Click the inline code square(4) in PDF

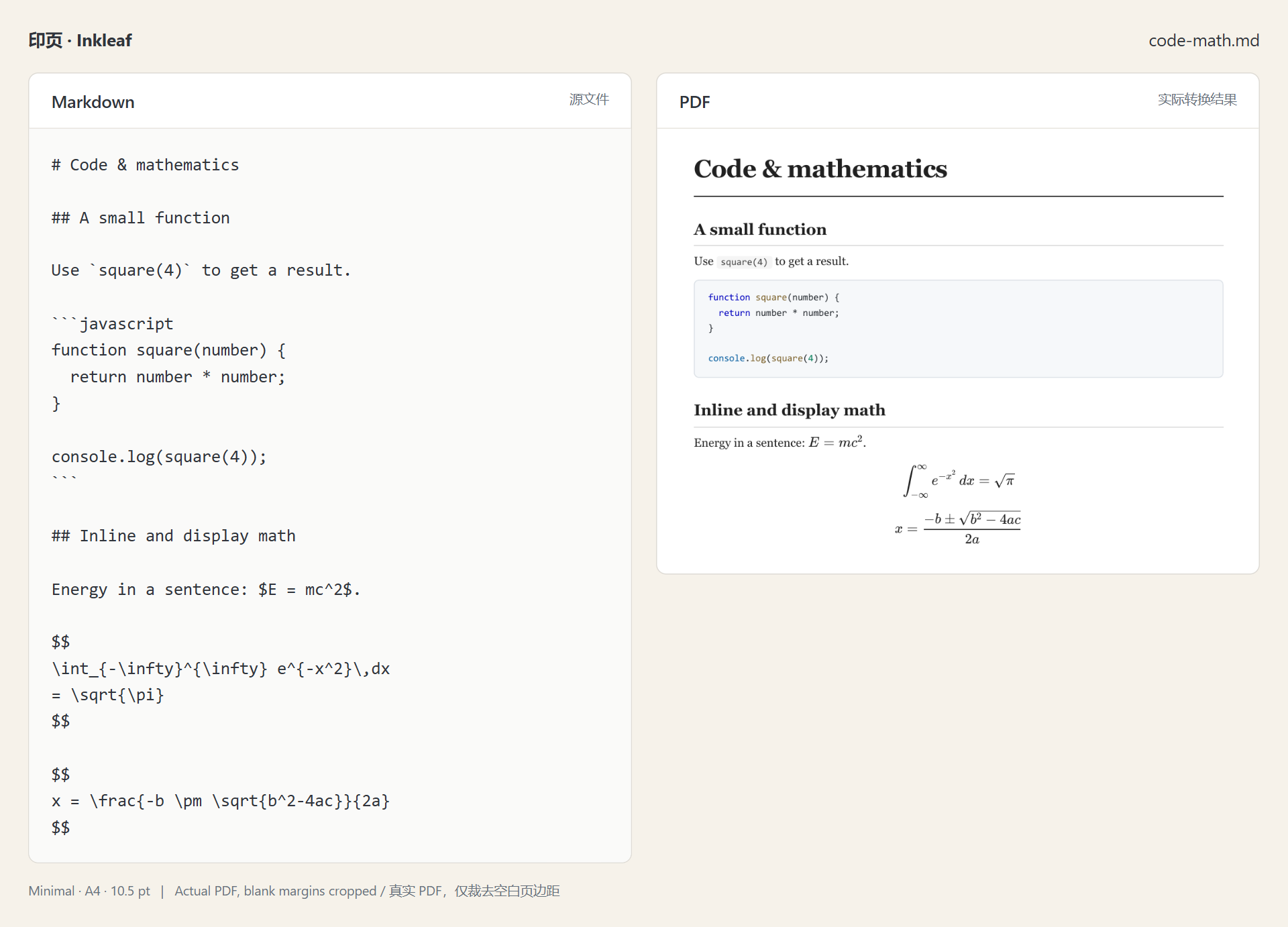(743, 262)
